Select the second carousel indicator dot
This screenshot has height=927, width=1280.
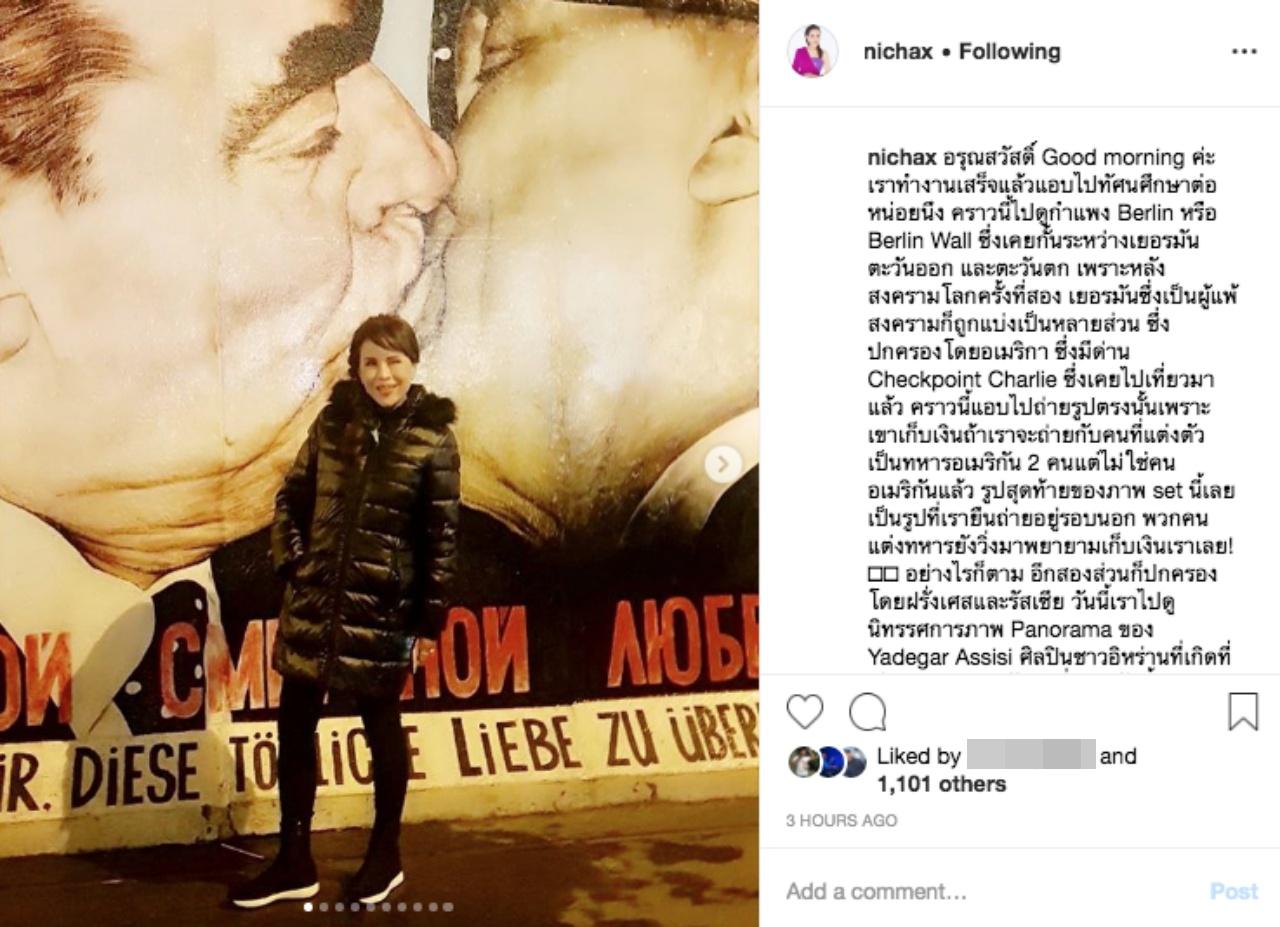point(324,907)
